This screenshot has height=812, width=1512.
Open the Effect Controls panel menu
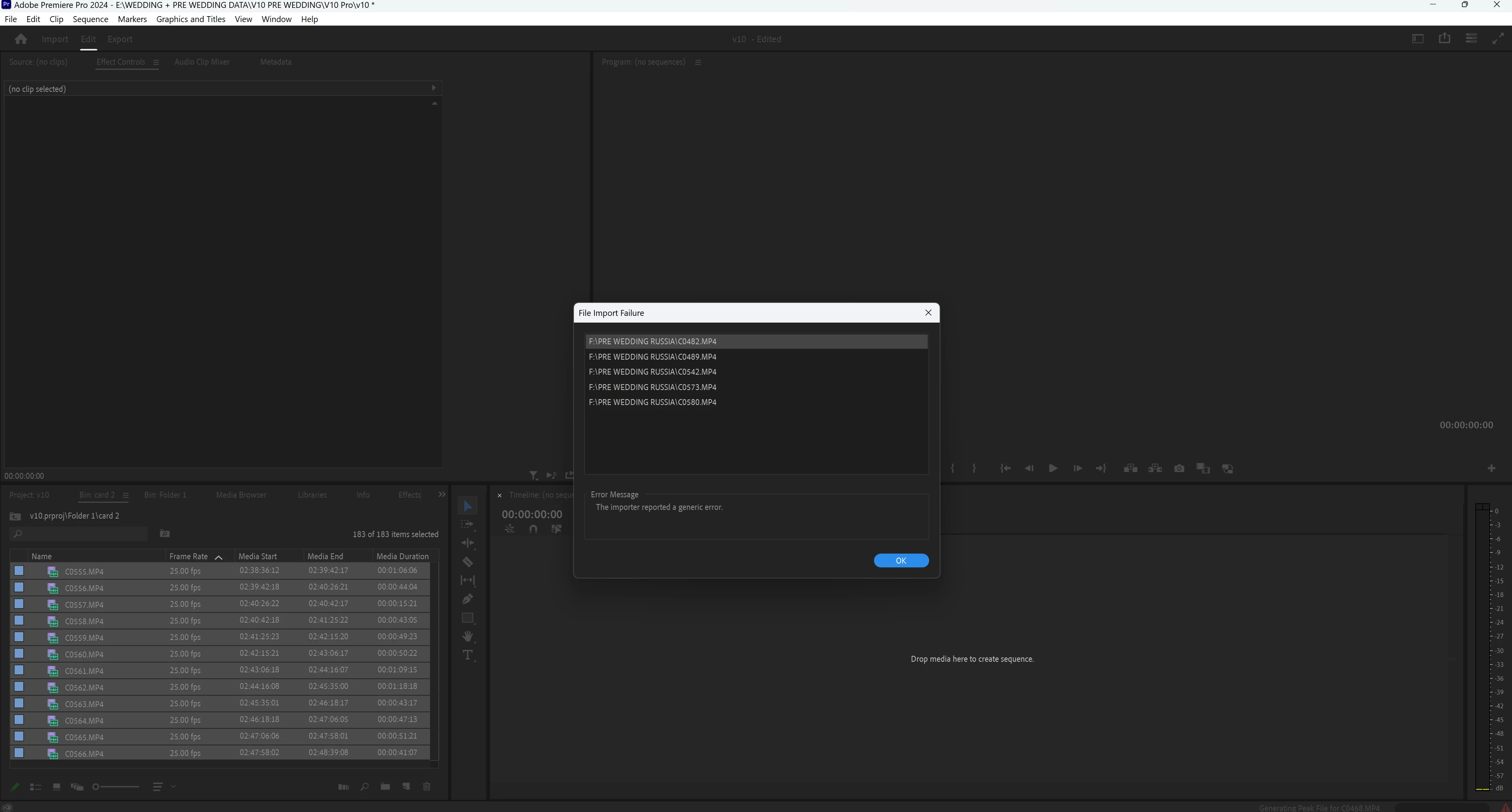point(156,62)
